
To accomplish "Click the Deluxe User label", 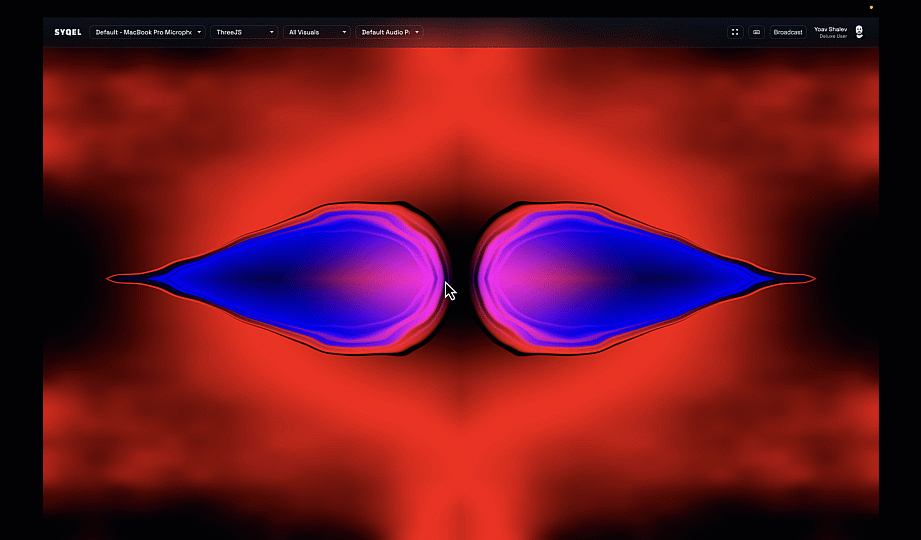I will (832, 36).
